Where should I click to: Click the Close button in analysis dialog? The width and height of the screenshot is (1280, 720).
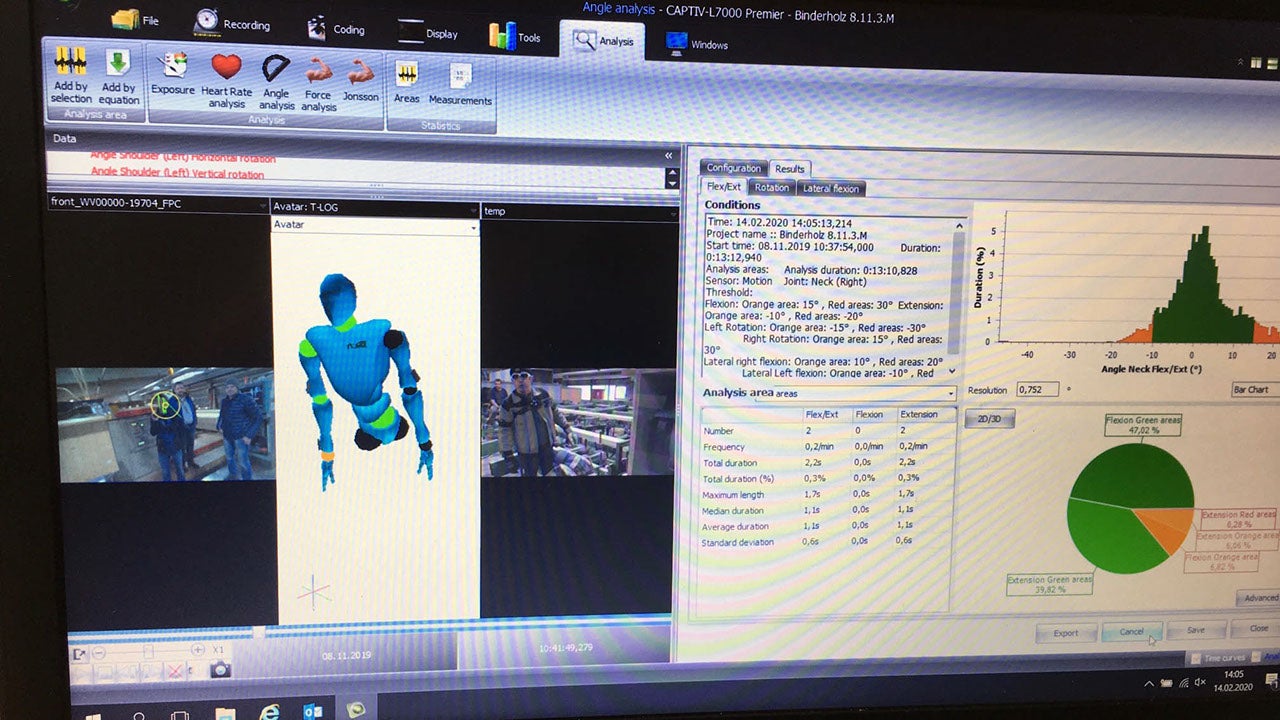click(1258, 628)
